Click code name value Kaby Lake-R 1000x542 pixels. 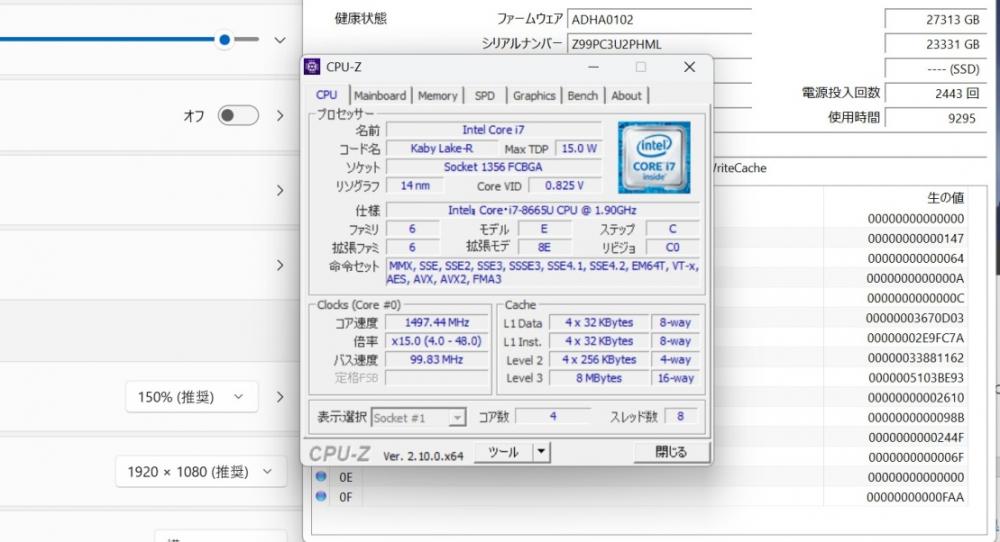tap(441, 149)
